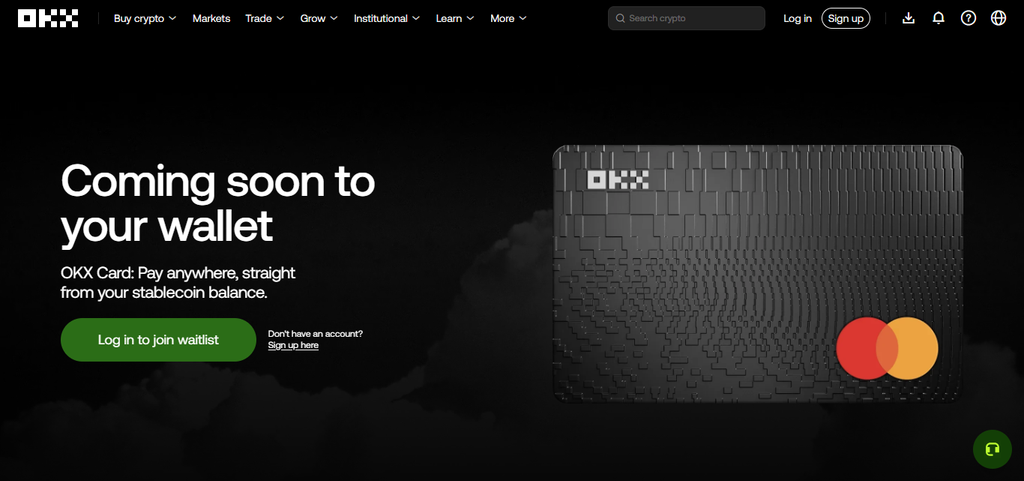The height and width of the screenshot is (481, 1024).
Task: Focus the Search crypto field
Action: click(x=686, y=18)
